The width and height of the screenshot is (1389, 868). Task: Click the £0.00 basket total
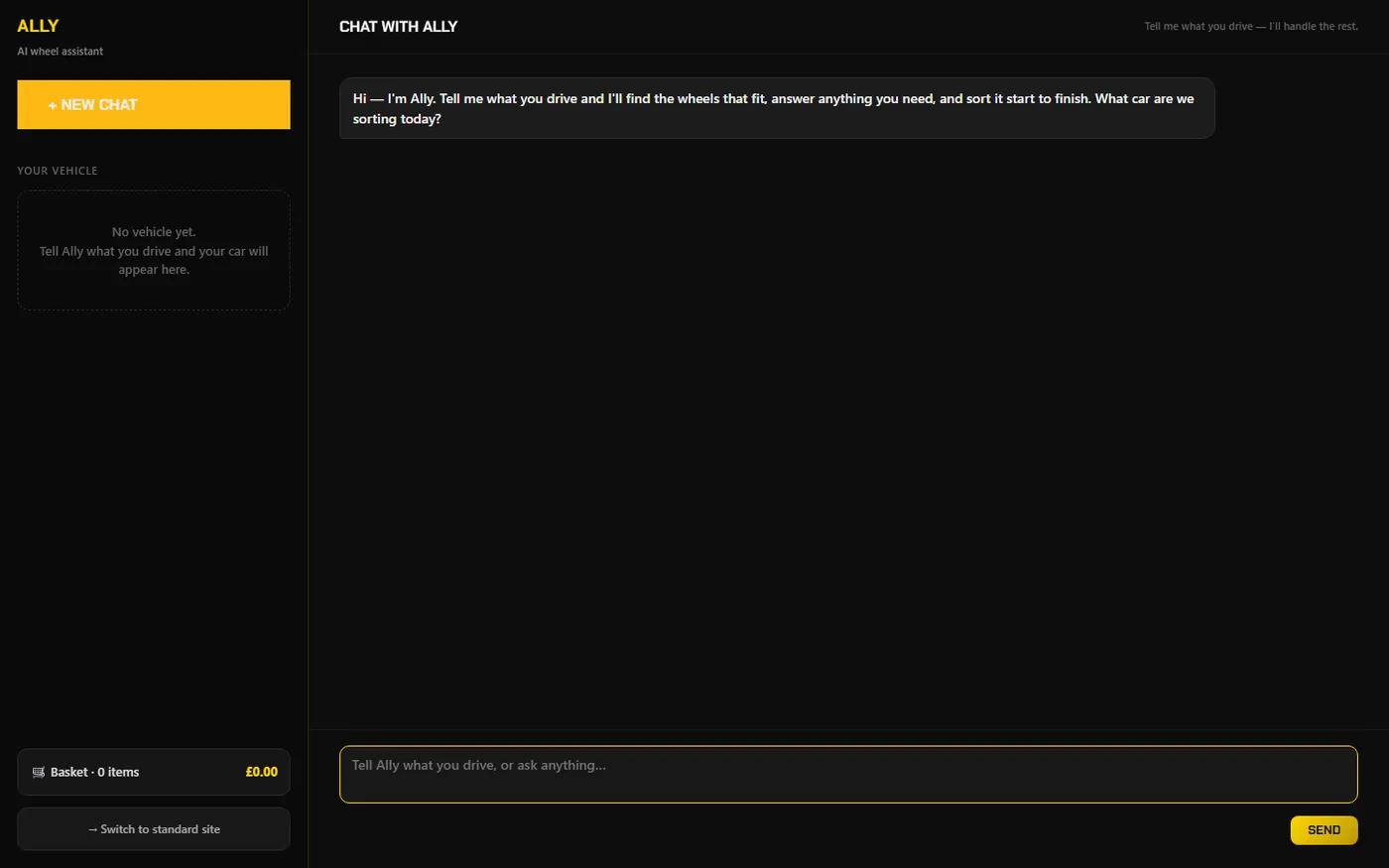coord(261,772)
